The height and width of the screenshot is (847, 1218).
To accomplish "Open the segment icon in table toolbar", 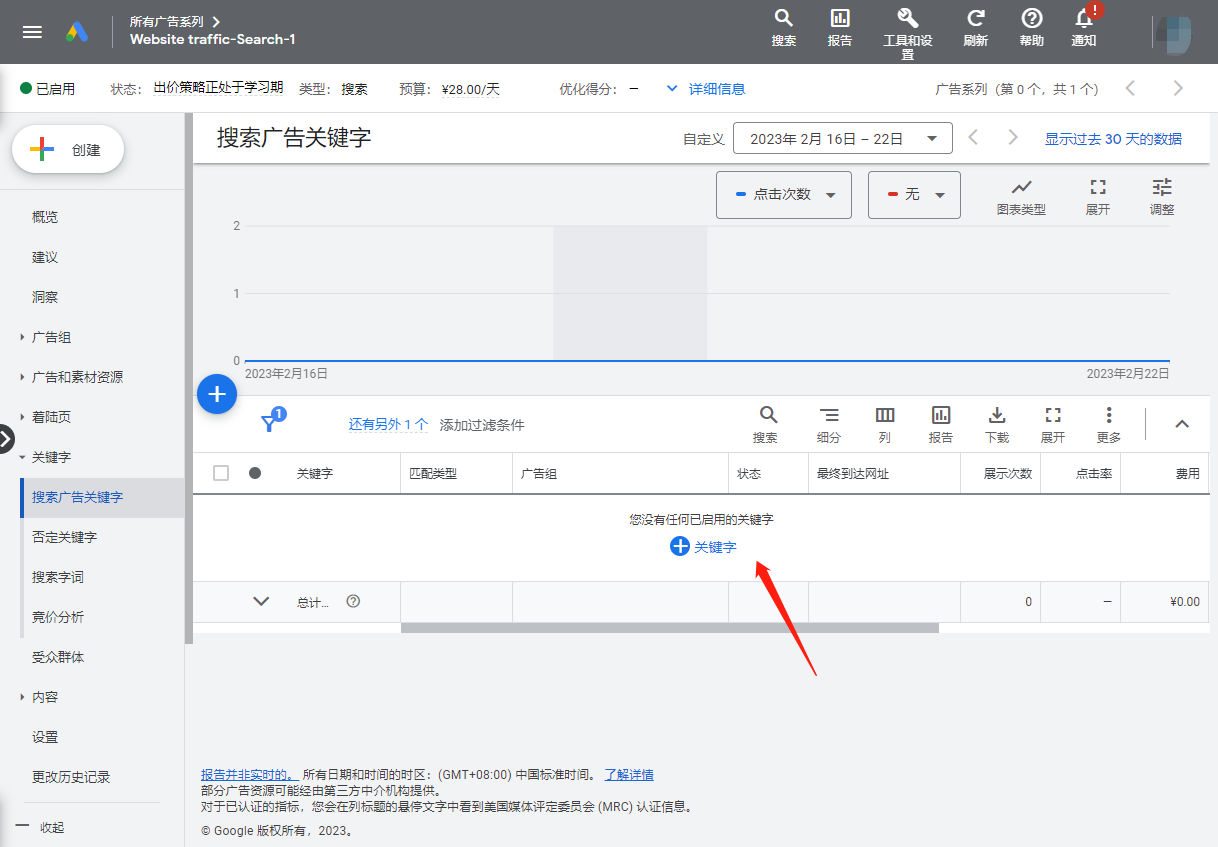I will click(x=828, y=423).
